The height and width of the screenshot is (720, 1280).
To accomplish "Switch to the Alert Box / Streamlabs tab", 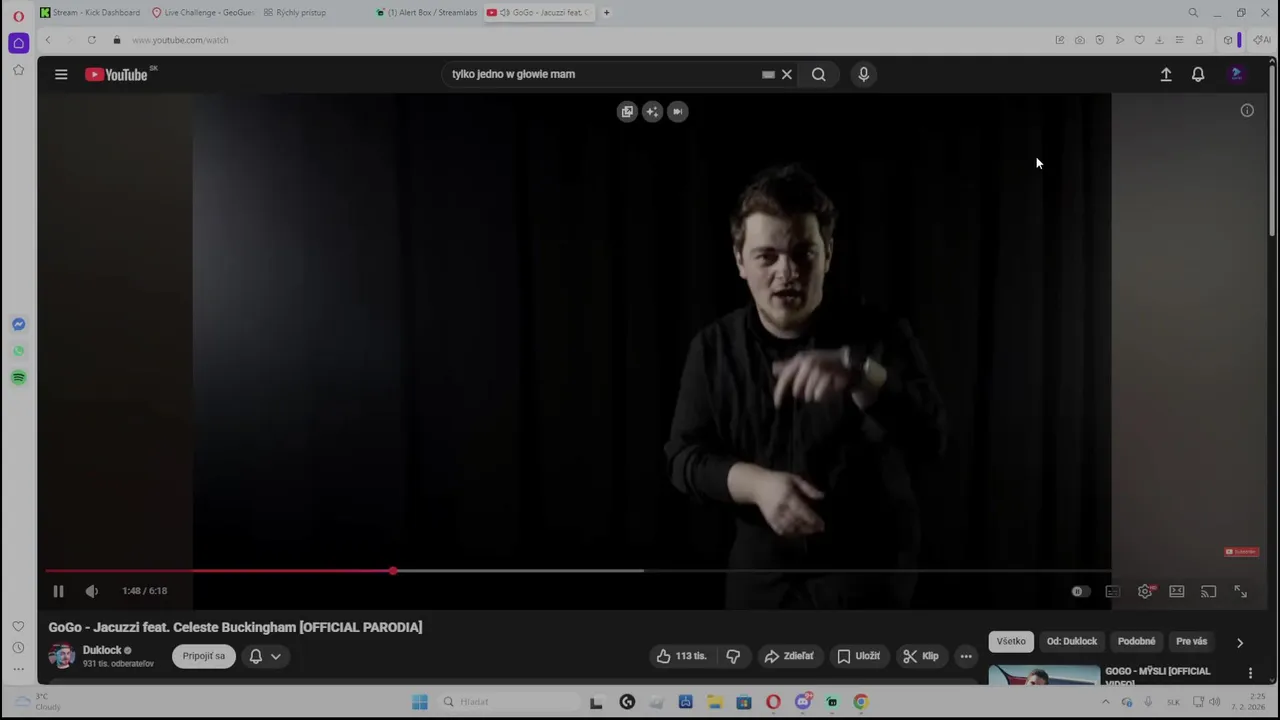I will point(427,12).
